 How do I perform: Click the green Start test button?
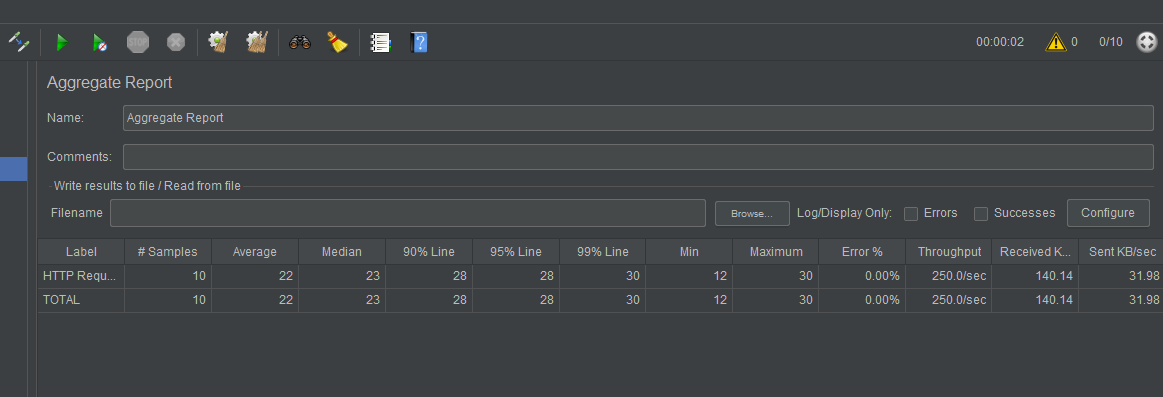point(62,42)
